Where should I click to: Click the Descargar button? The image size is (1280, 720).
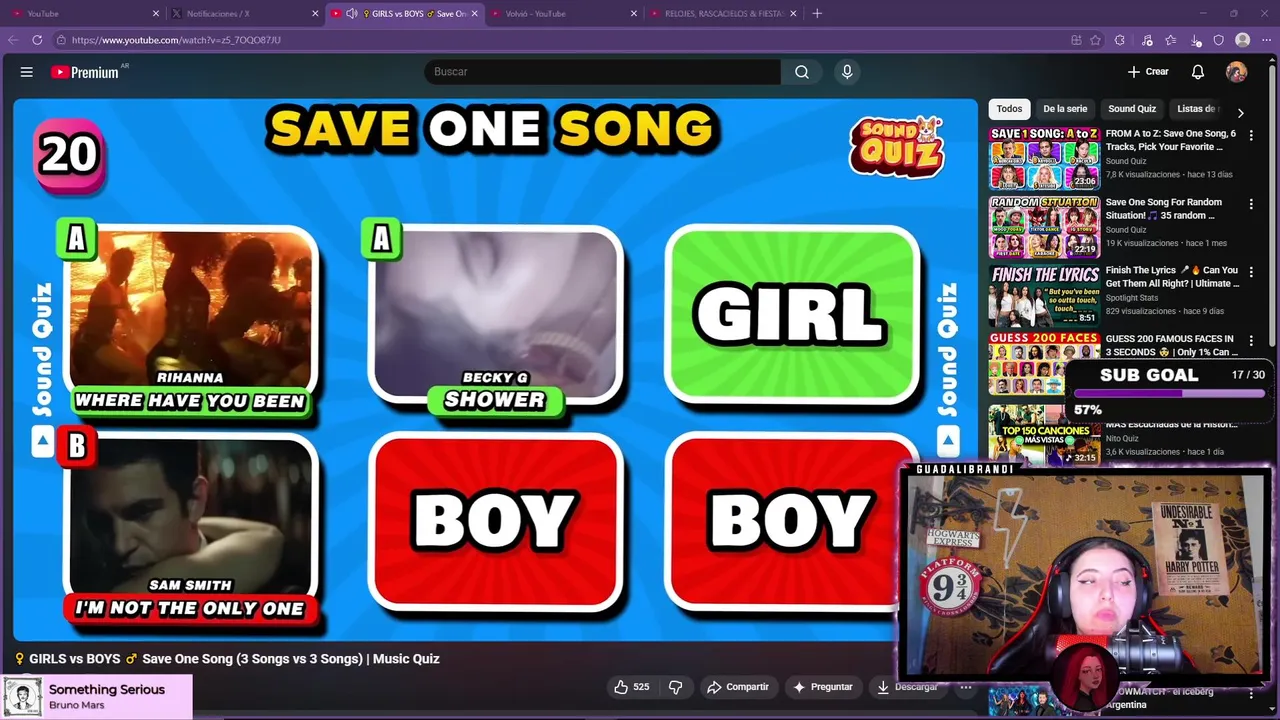click(x=907, y=687)
